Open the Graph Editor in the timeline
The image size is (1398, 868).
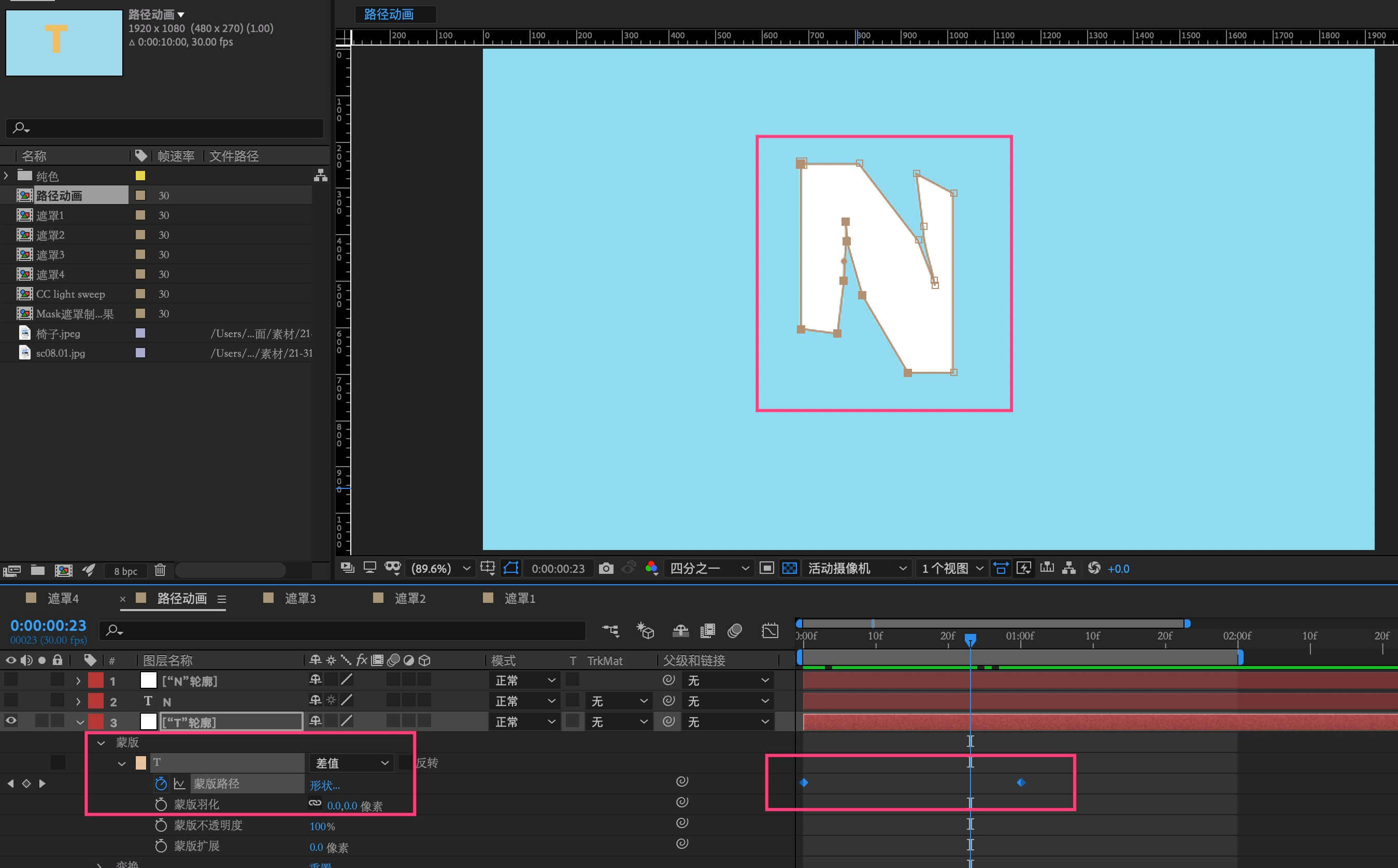(x=769, y=631)
